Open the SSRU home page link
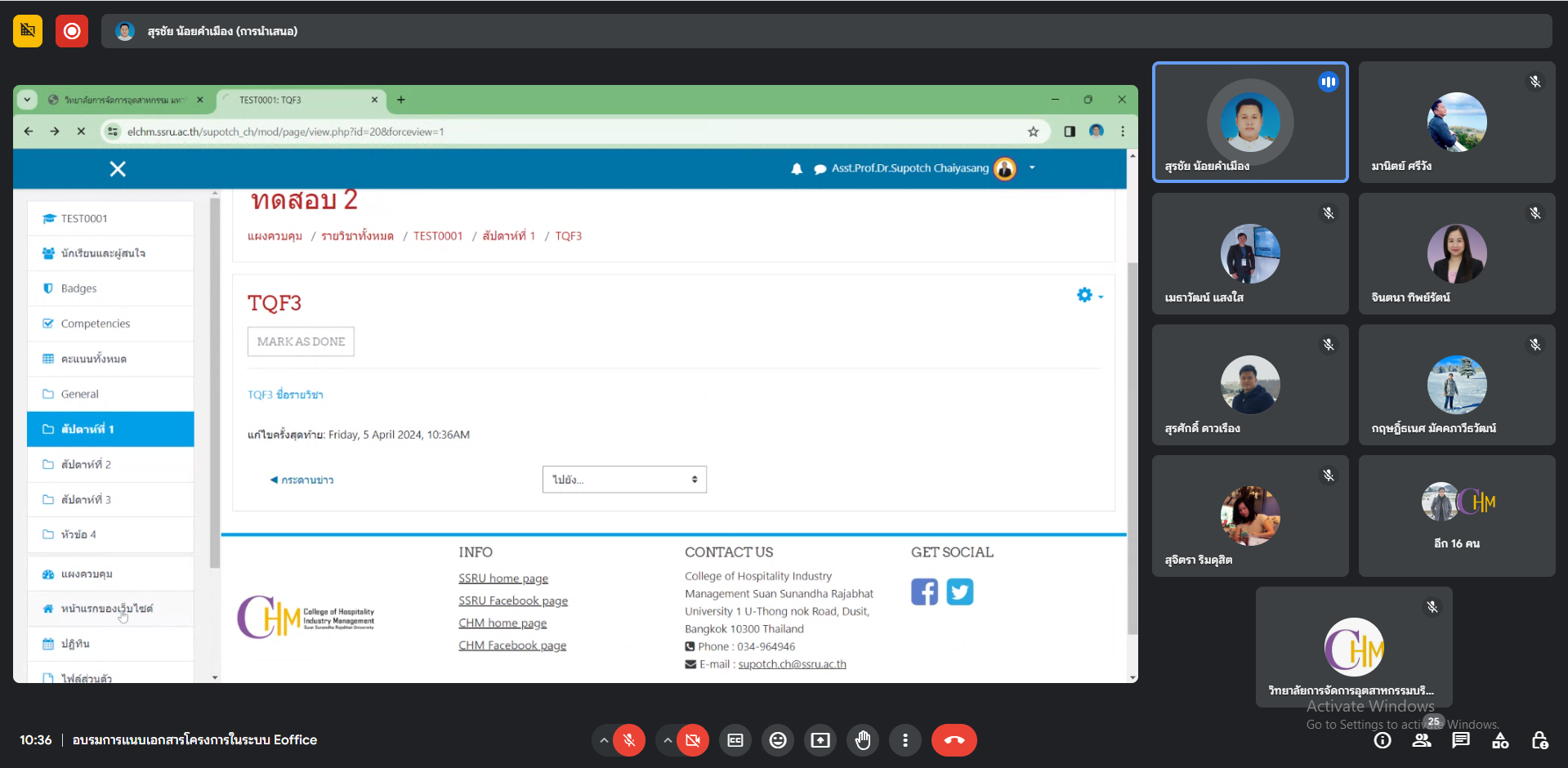This screenshot has width=1568, height=768. tap(503, 578)
